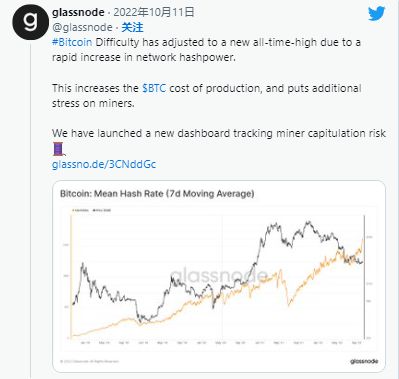
Task: Open the tweet date 2022年10月11日
Action: point(154,12)
